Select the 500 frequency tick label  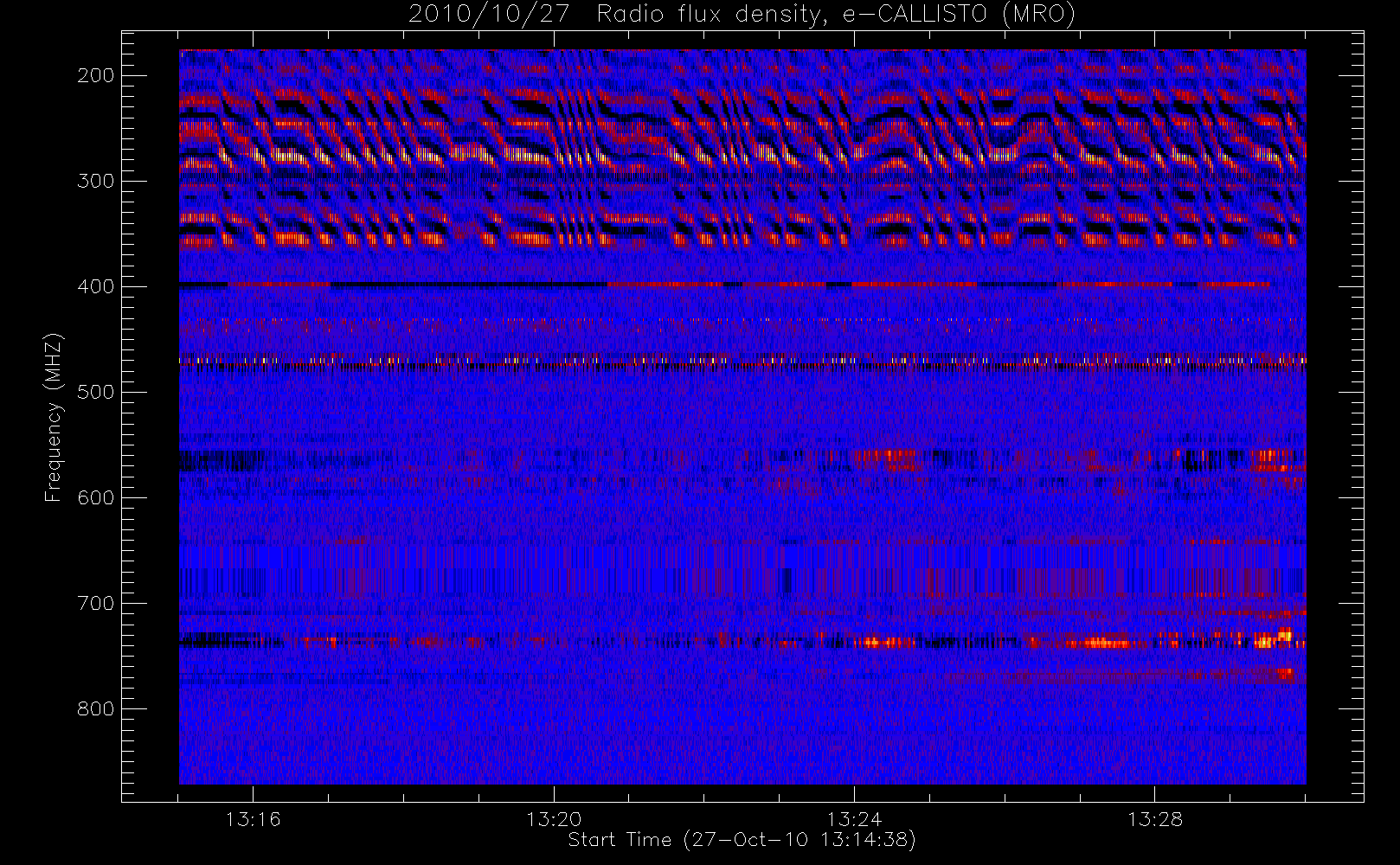coord(96,392)
